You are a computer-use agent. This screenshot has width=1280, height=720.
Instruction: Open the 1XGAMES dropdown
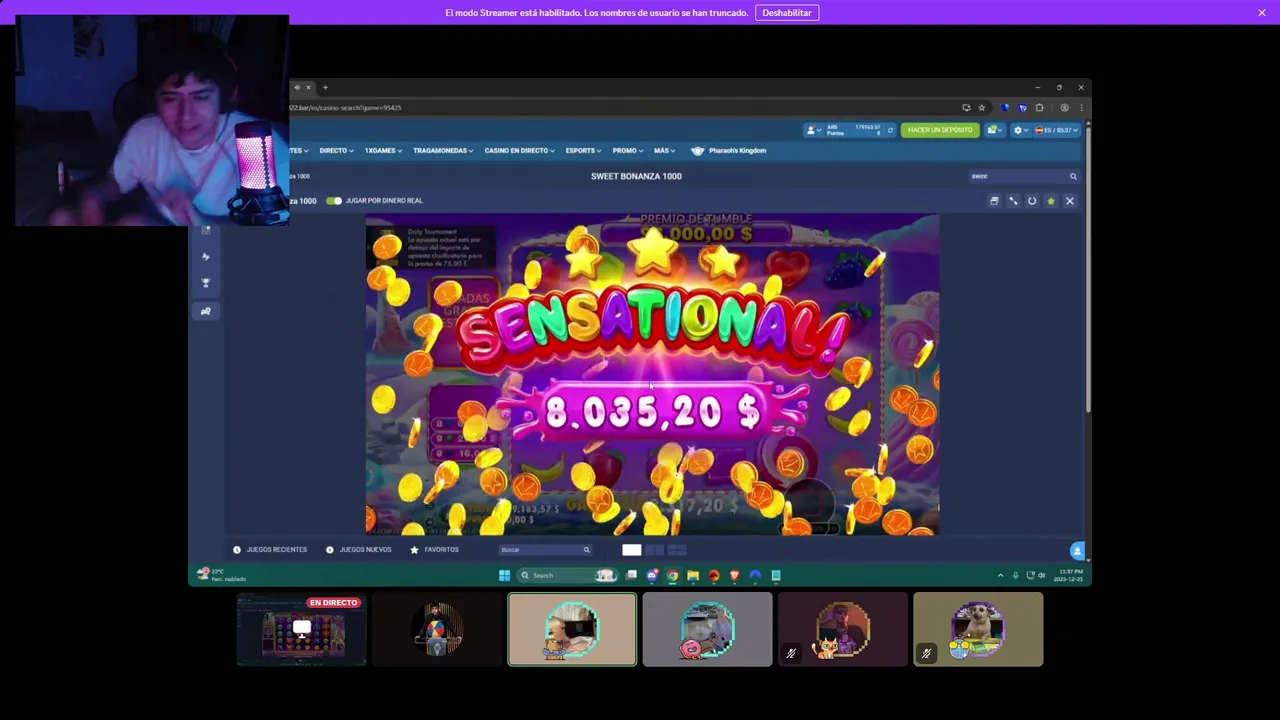(383, 150)
